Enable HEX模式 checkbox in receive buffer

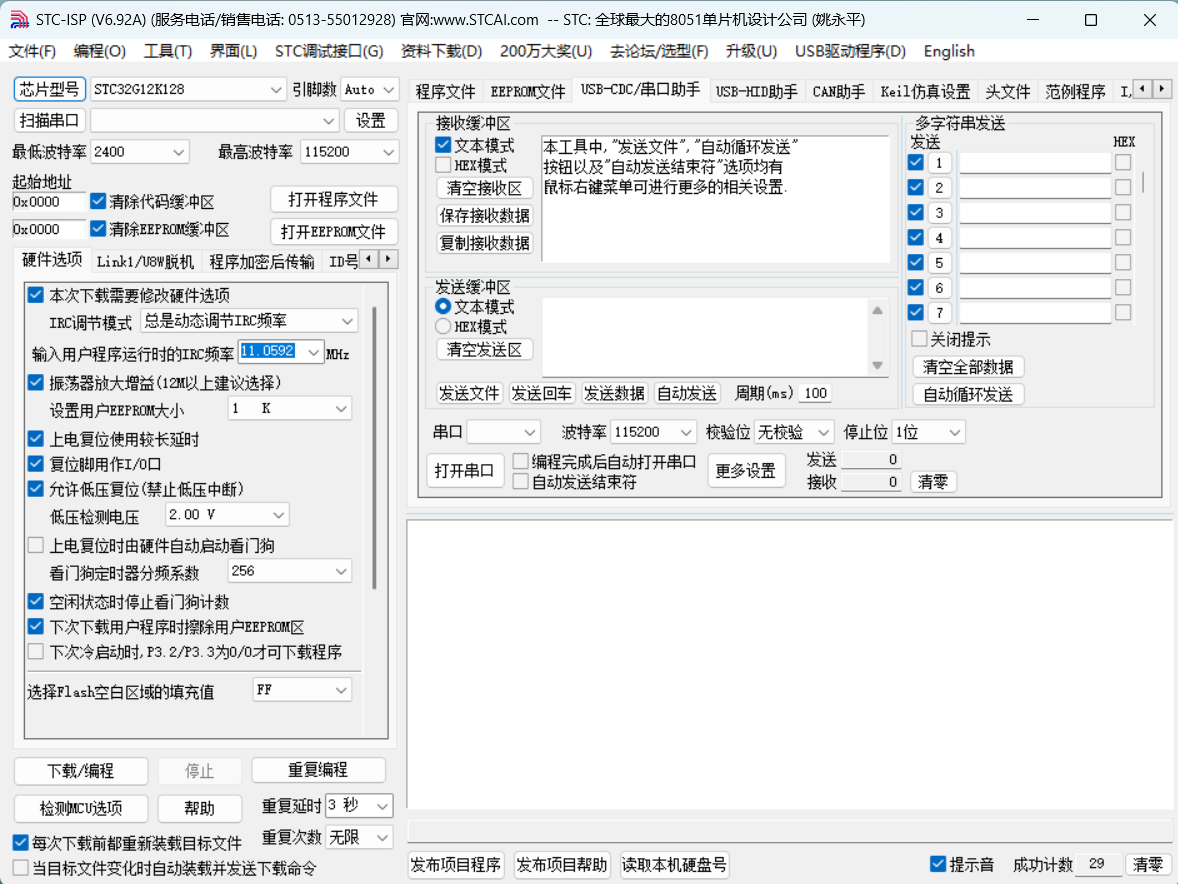[443, 165]
